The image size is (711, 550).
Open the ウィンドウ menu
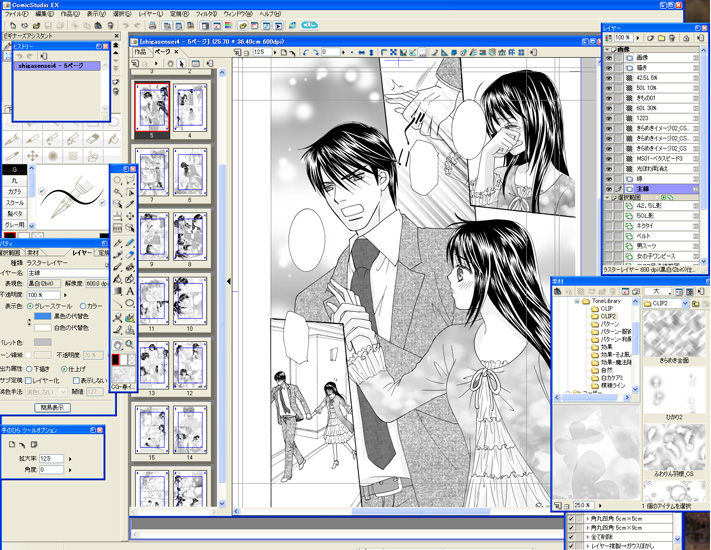pyautogui.click(x=237, y=14)
